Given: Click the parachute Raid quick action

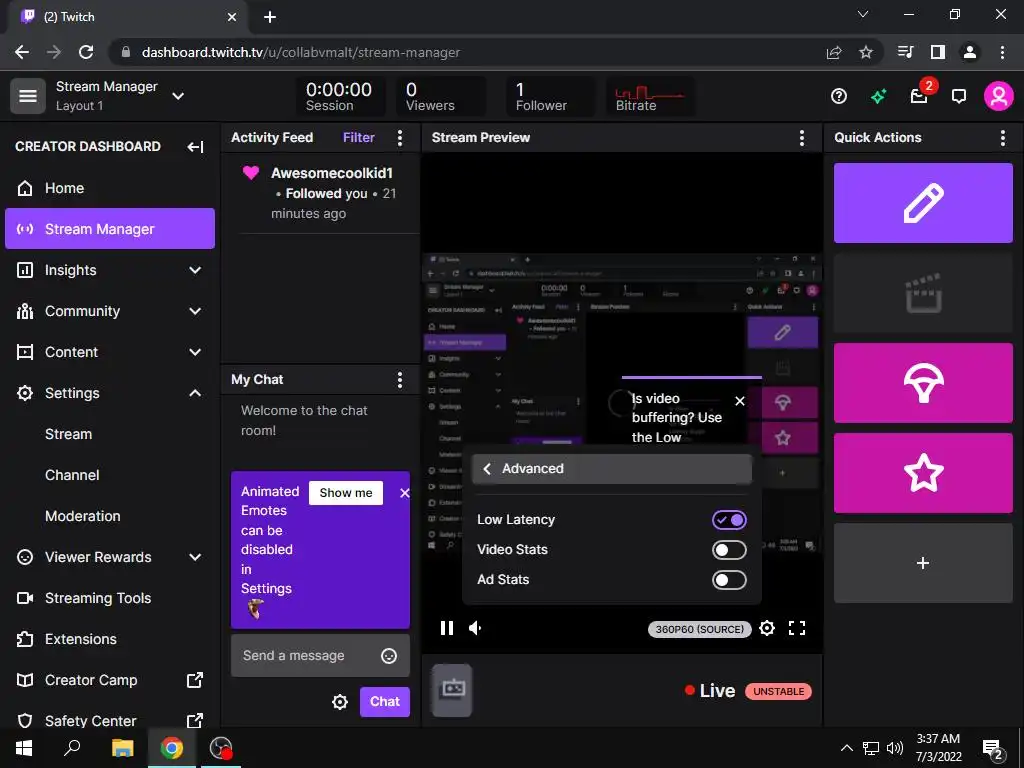Looking at the screenshot, I should tap(923, 383).
